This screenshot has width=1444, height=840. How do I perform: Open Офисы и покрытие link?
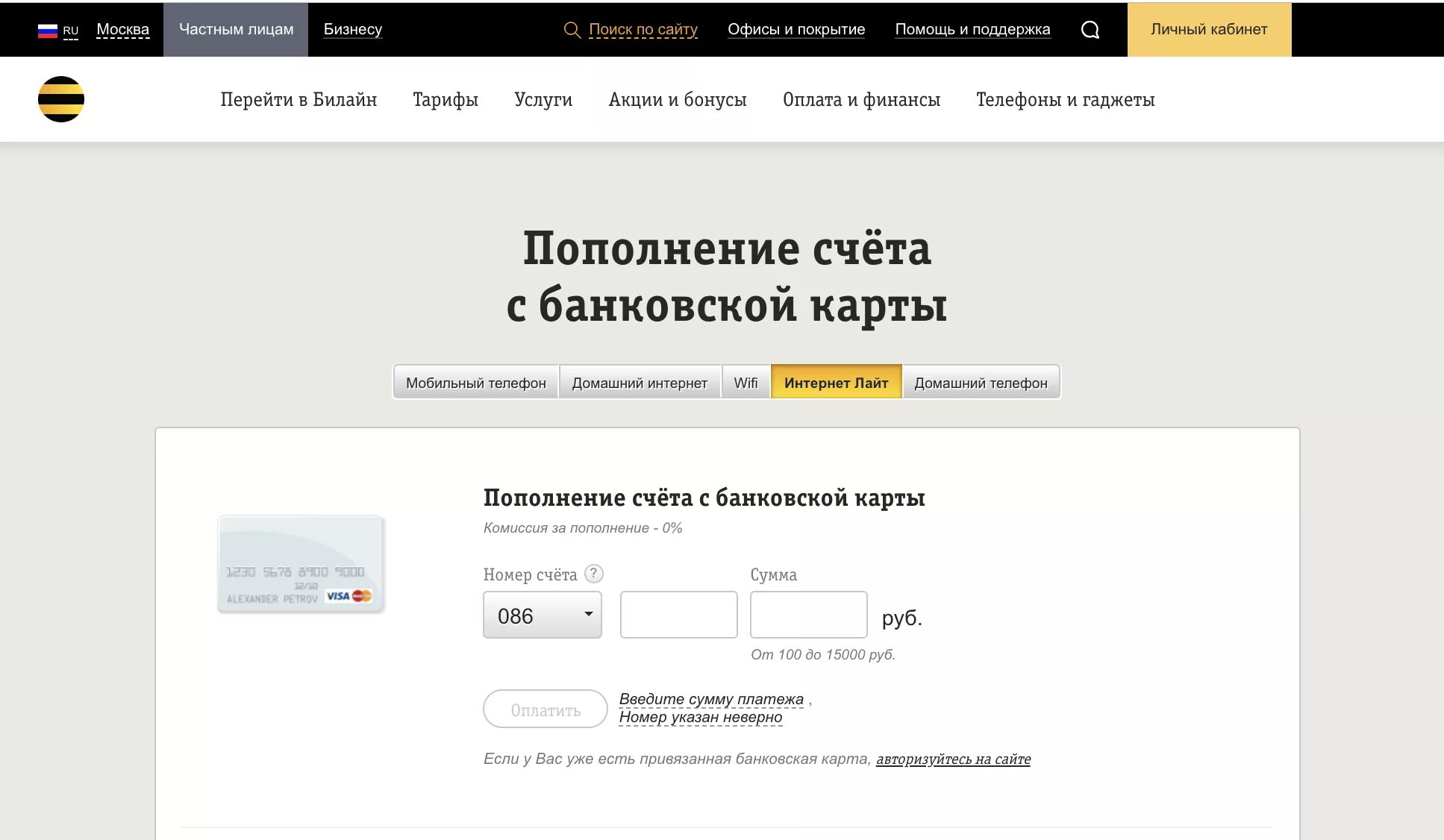coord(796,30)
